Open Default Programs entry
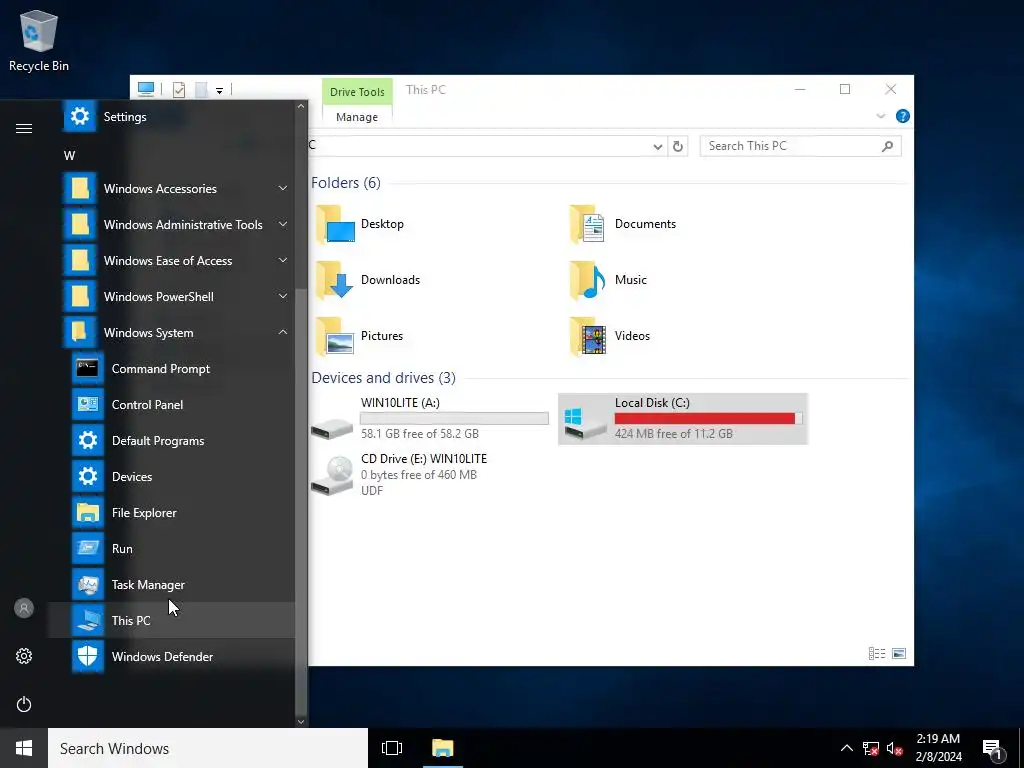This screenshot has height=768, width=1024. coord(172,441)
